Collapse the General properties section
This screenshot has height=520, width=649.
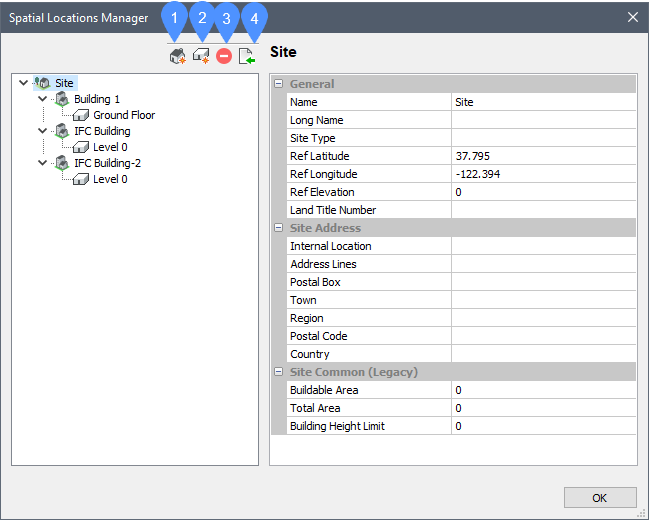tap(279, 84)
